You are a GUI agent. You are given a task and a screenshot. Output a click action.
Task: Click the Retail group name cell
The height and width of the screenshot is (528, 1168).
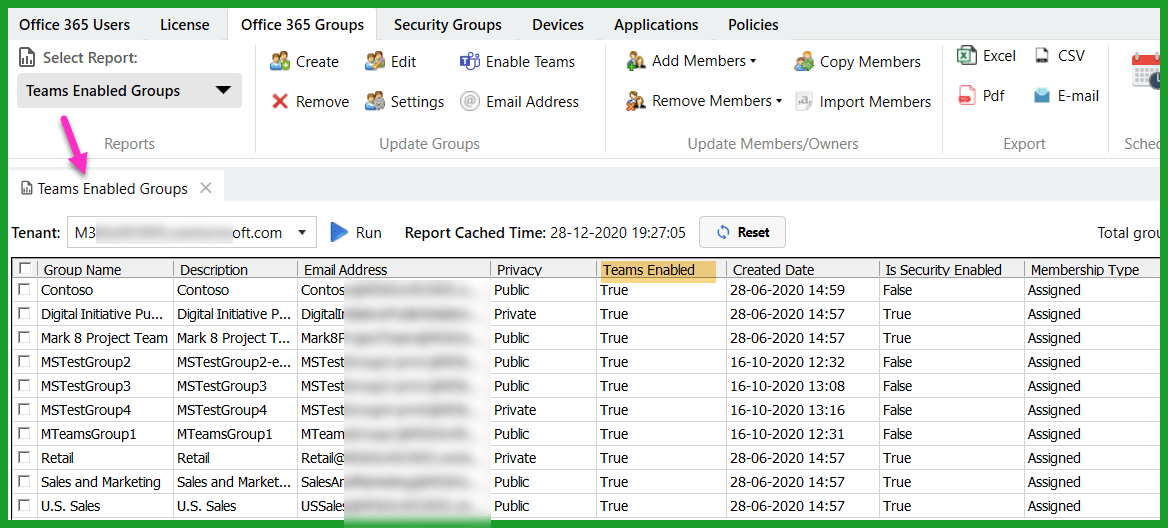pos(106,458)
